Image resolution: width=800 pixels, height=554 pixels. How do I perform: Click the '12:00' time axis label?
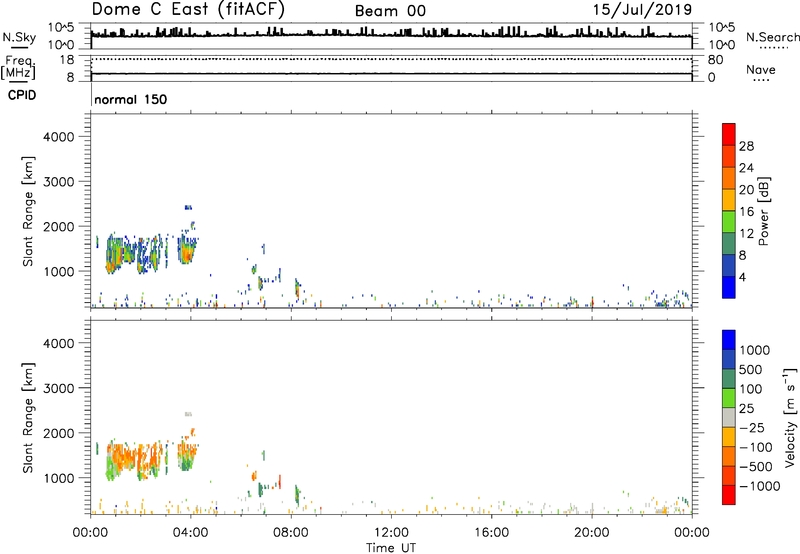(x=391, y=533)
